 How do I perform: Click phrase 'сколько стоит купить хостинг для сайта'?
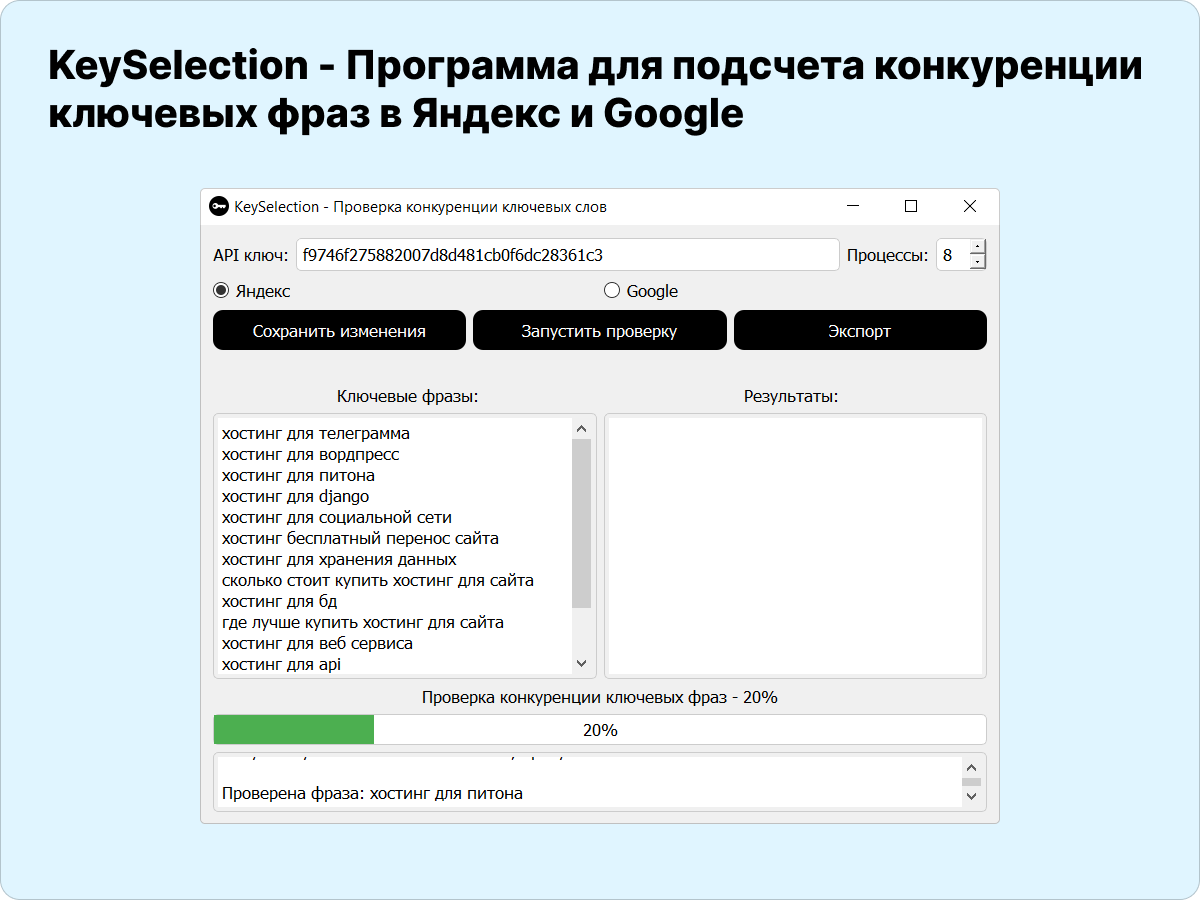pos(378,581)
